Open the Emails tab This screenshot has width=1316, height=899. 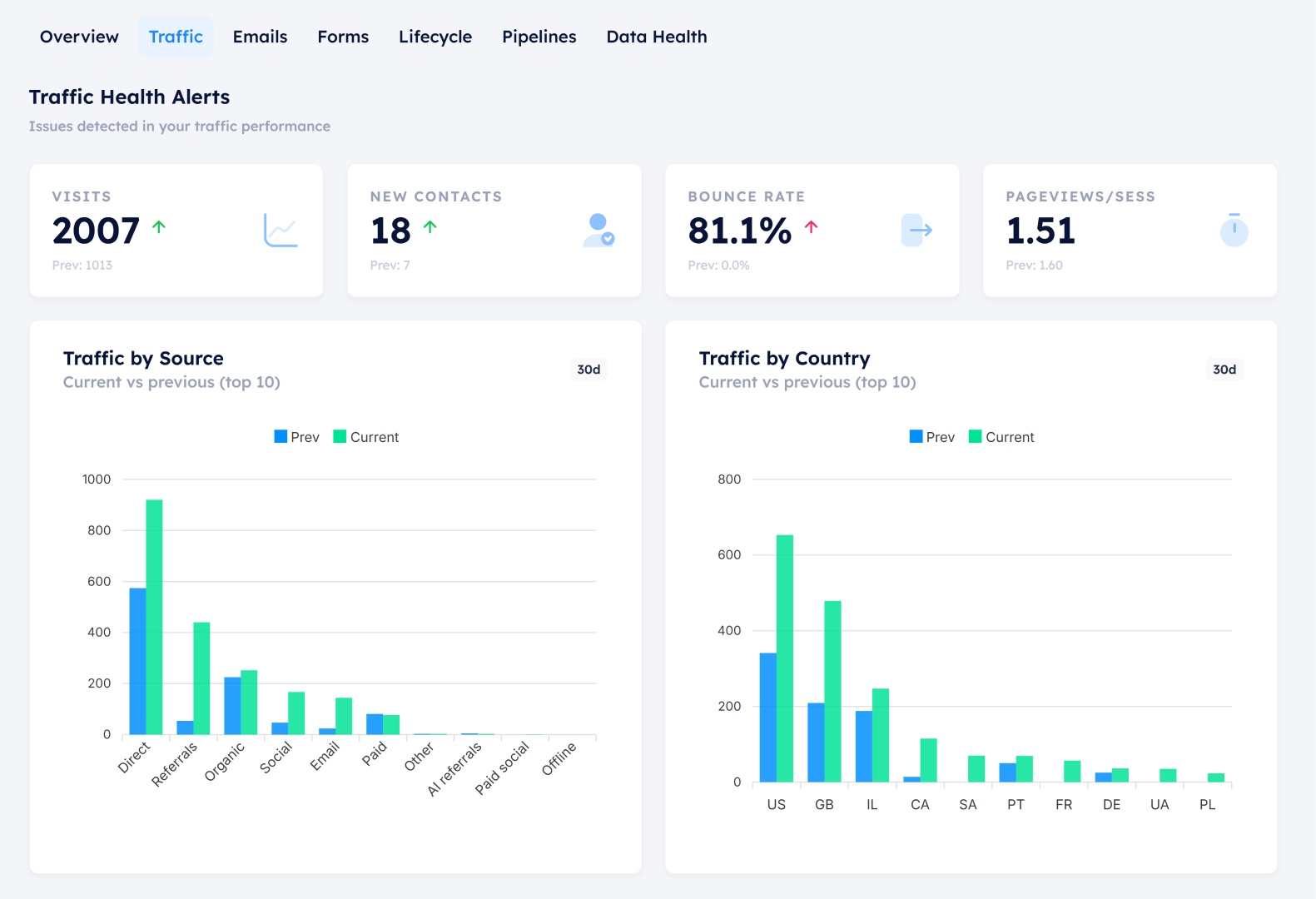[x=260, y=37]
